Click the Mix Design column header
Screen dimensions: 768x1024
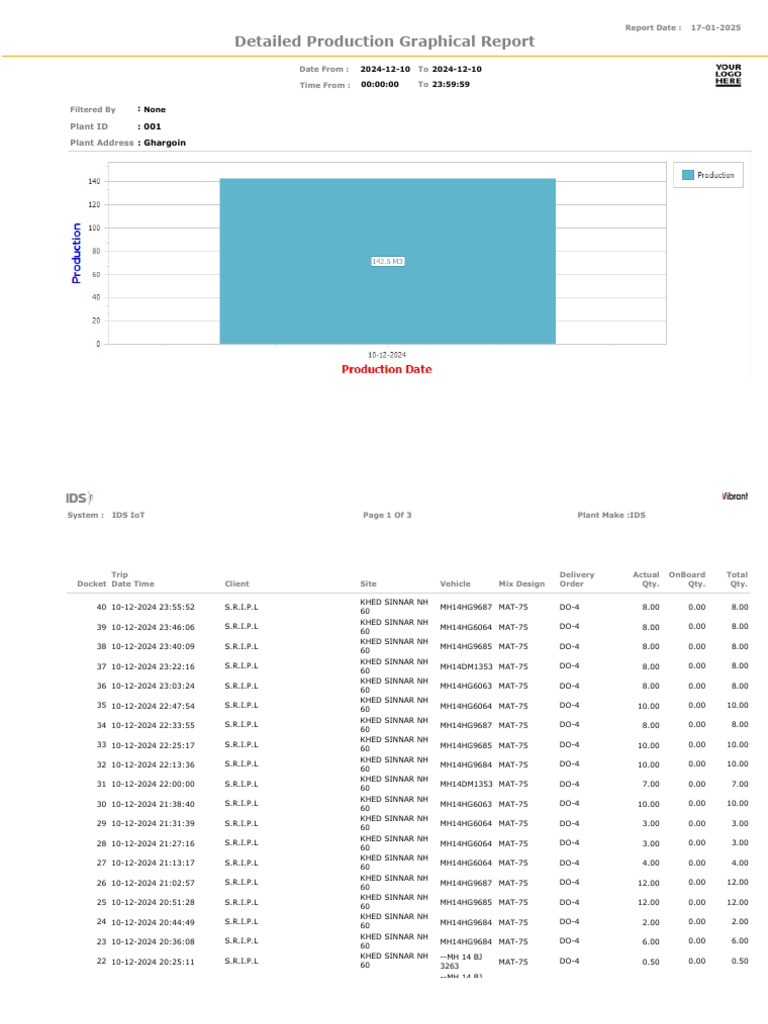521,584
